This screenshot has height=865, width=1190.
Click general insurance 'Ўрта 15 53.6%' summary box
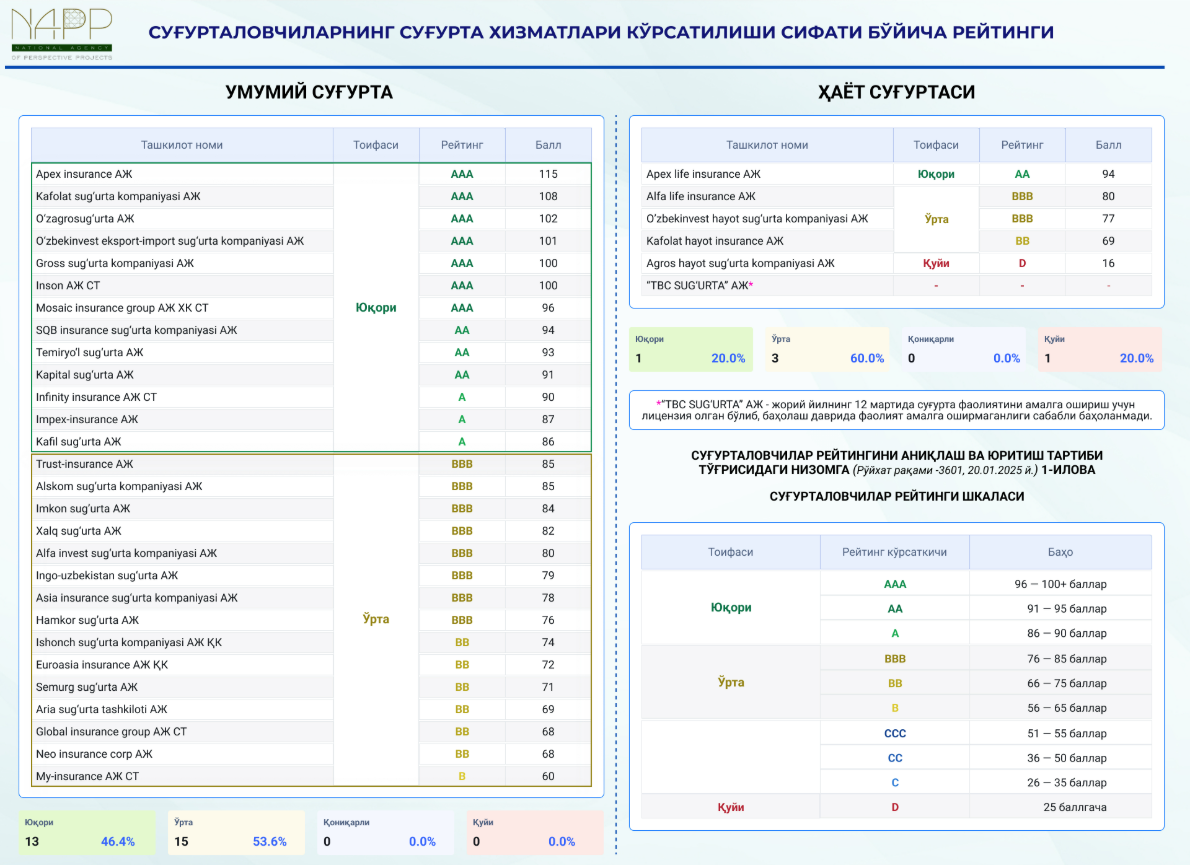coord(236,832)
